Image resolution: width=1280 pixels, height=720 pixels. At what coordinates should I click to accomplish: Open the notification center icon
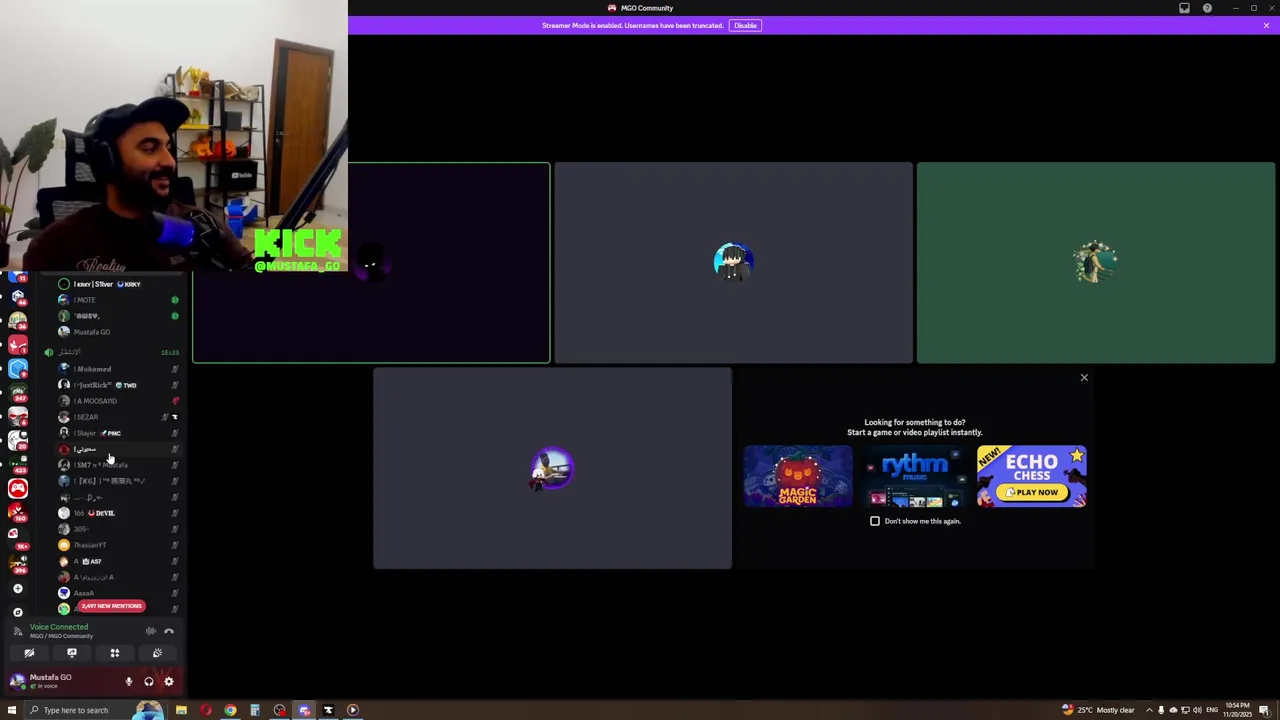(1267, 710)
